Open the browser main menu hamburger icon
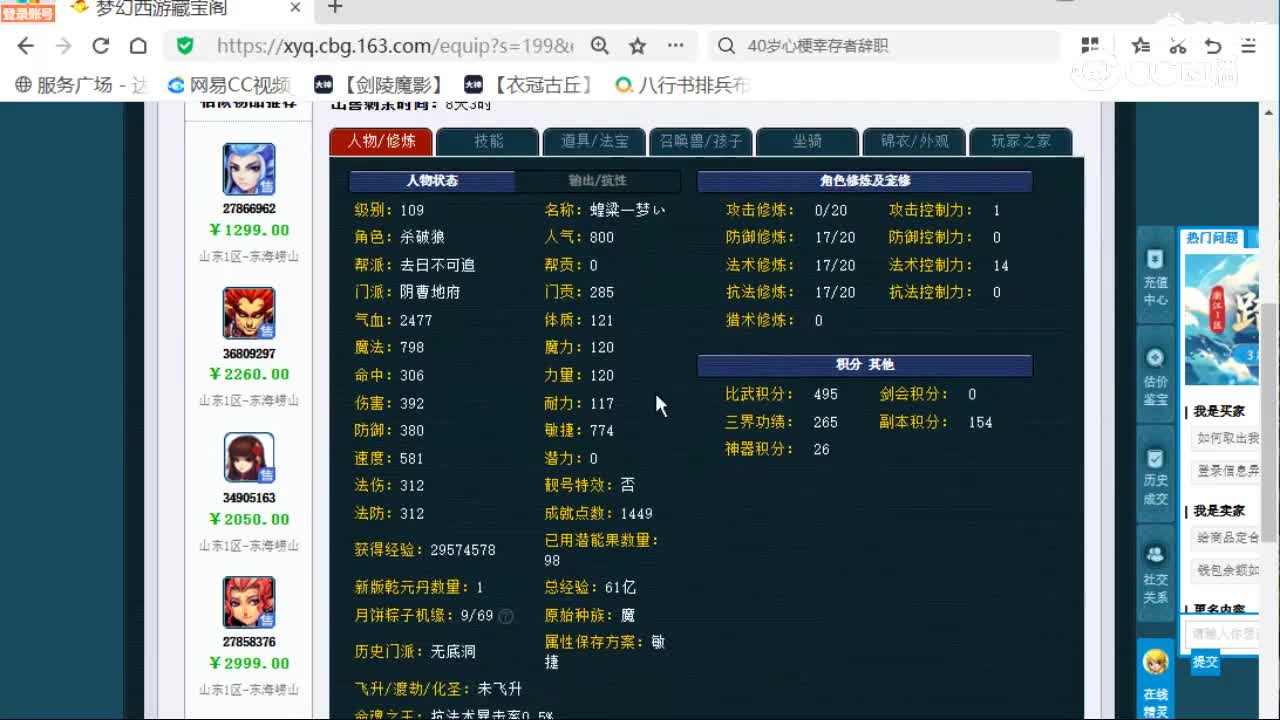The image size is (1280, 720). [1248, 46]
